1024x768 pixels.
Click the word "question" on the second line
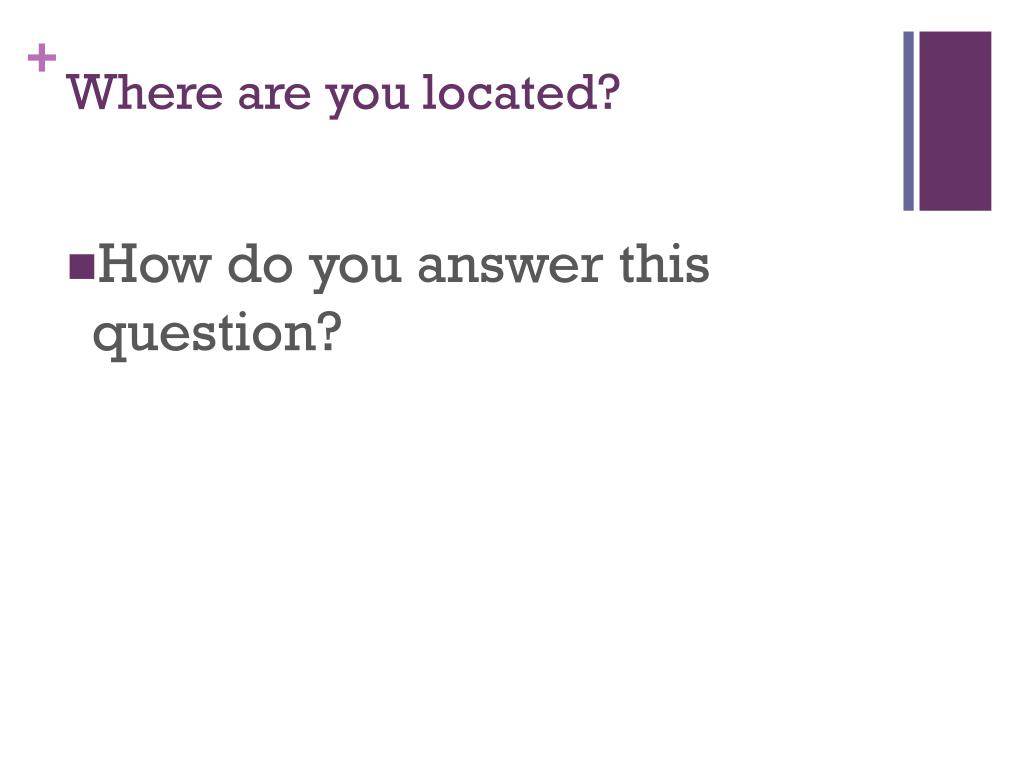point(205,334)
